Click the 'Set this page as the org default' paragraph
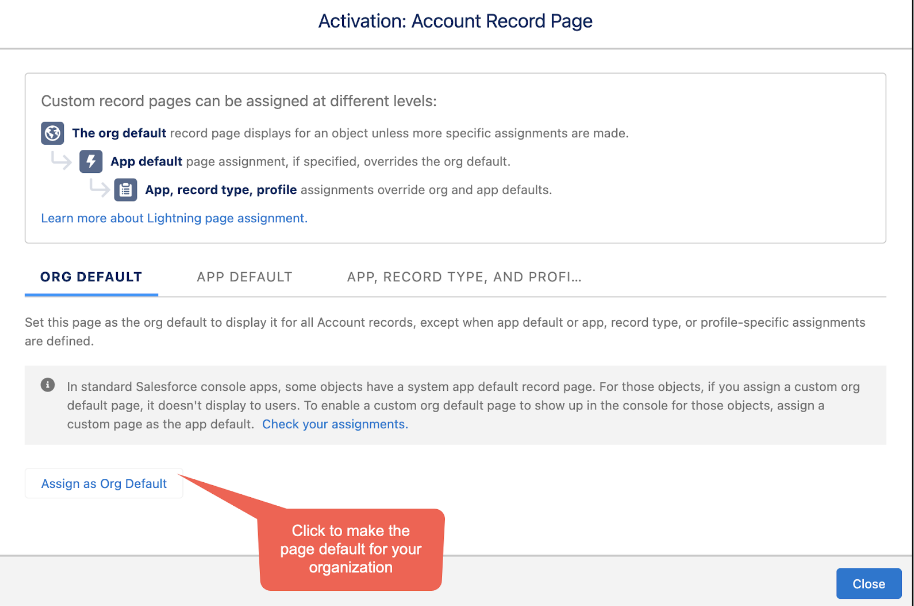The height and width of the screenshot is (606, 914). click(445, 332)
